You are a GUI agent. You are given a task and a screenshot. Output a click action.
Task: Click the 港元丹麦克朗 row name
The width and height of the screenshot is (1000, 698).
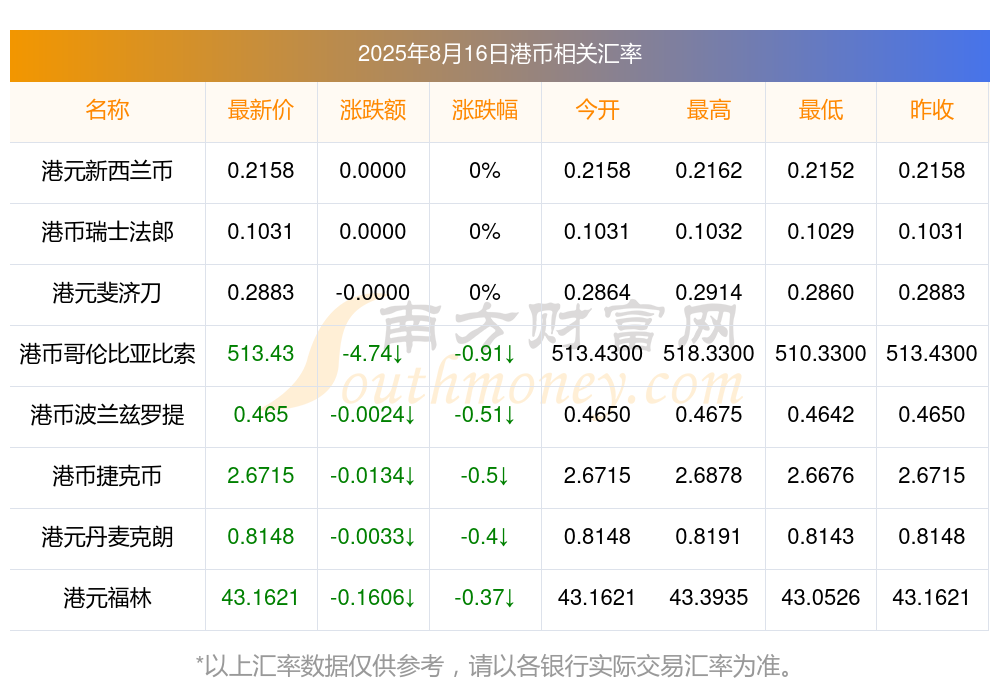[107, 537]
